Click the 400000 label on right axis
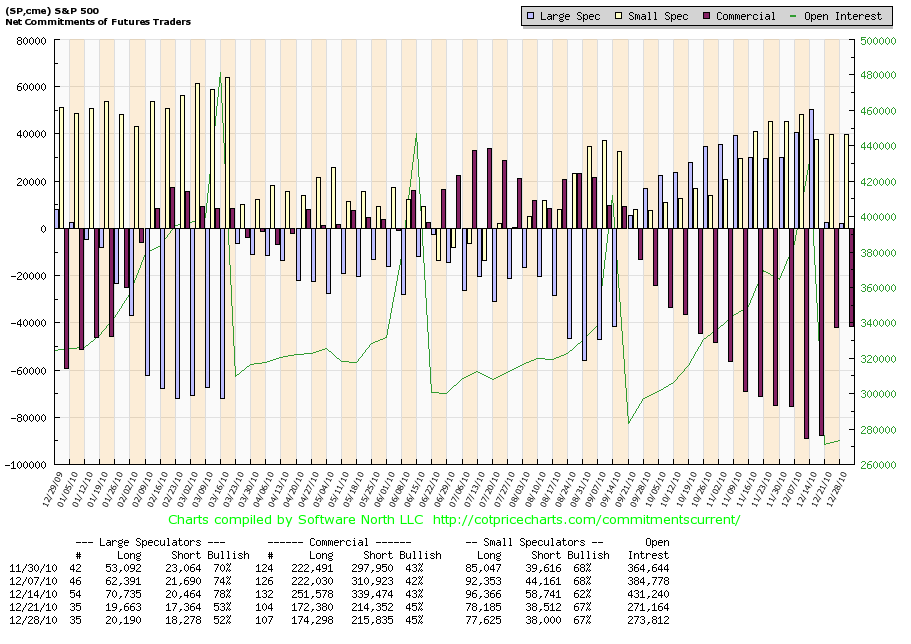The height and width of the screenshot is (644, 911). click(877, 217)
